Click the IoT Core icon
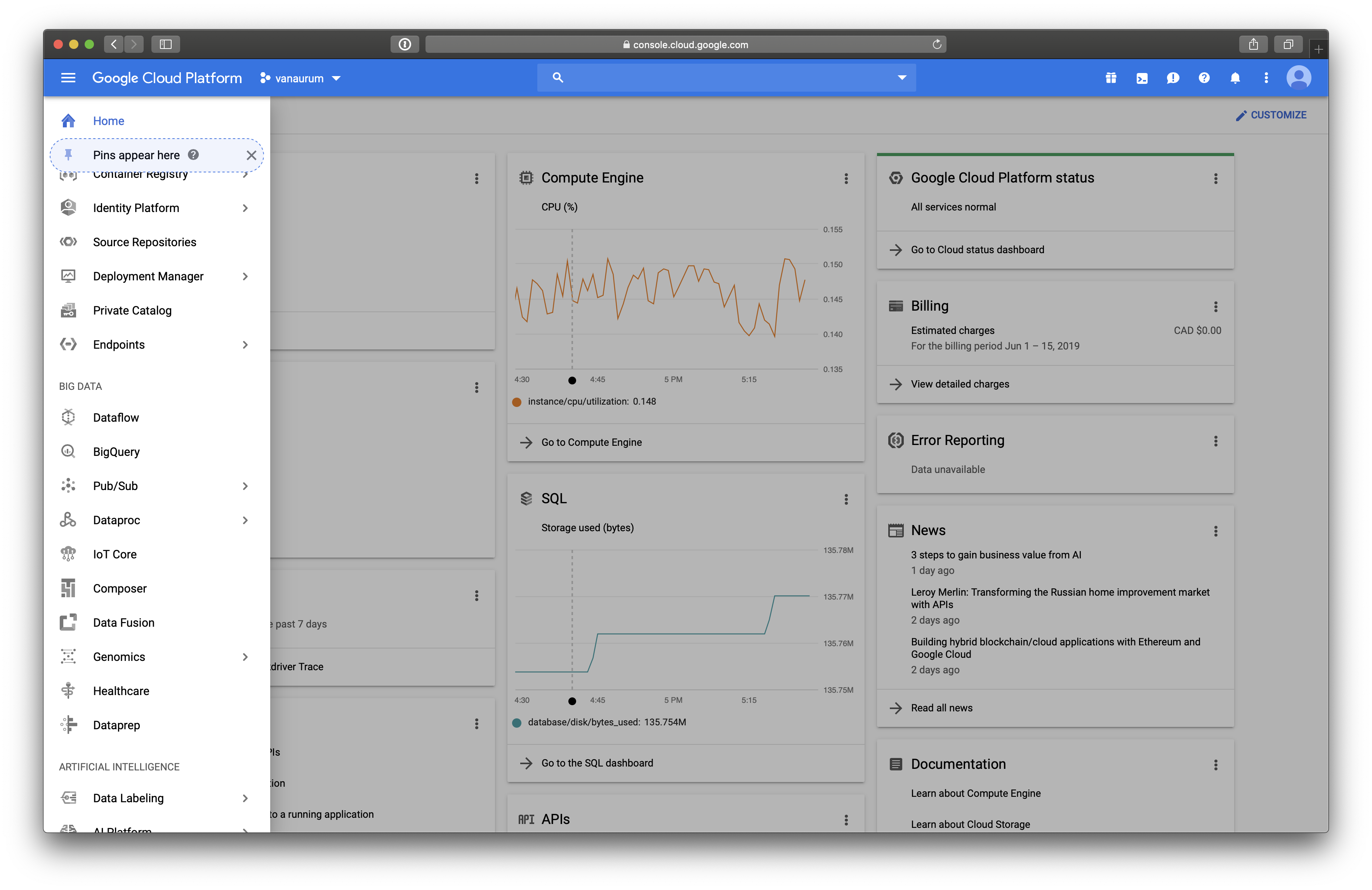This screenshot has width=1372, height=890. tap(68, 554)
